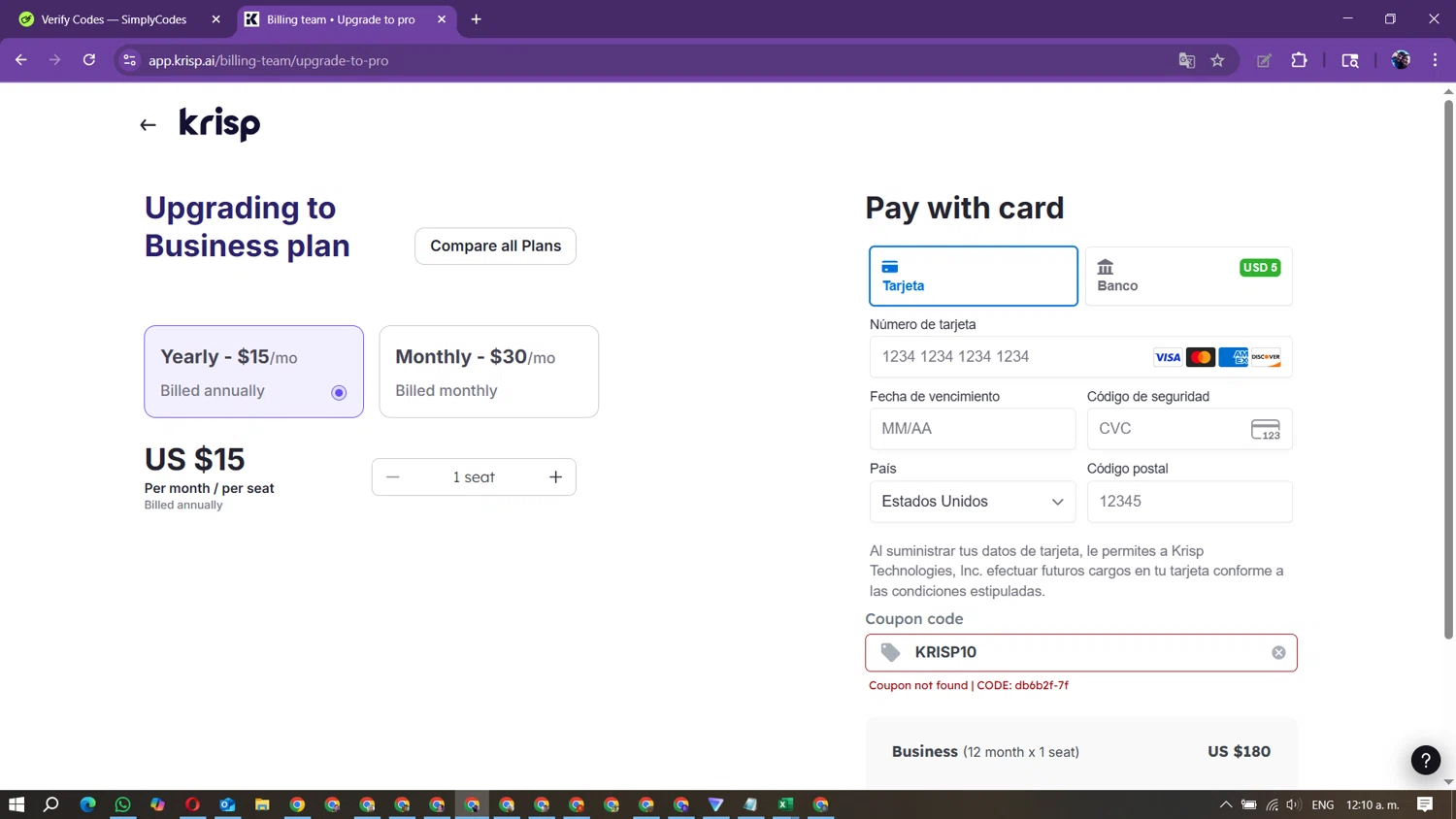This screenshot has width=1456, height=819.
Task: Click the pen edit extension icon
Action: [1264, 60]
